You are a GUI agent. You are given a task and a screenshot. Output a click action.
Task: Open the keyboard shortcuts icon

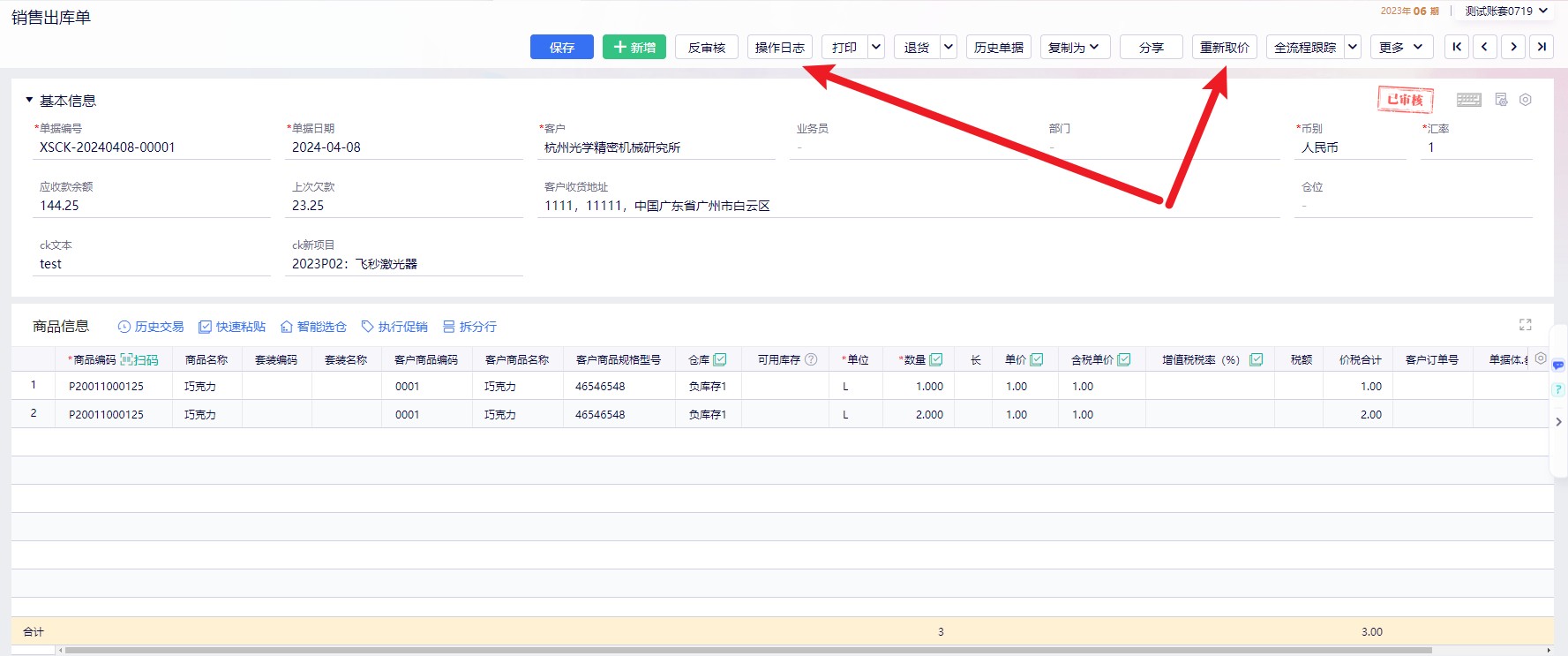[1469, 100]
